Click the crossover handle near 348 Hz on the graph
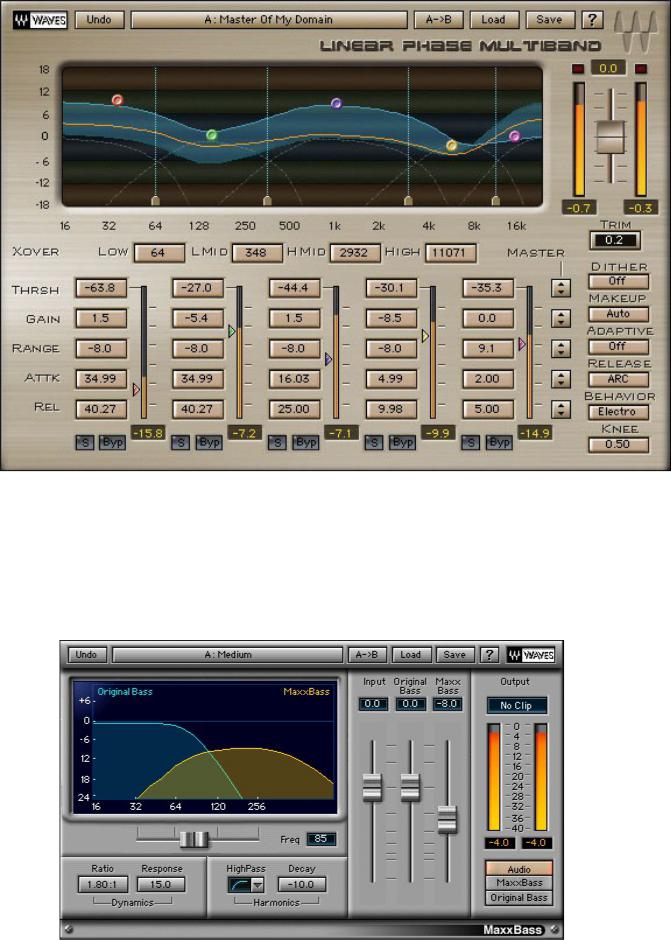Viewport: 671px width, 940px height. tap(267, 200)
